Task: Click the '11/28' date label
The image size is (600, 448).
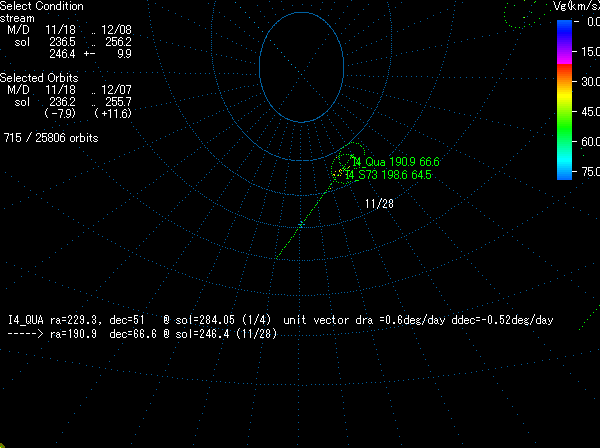Action: coord(379,204)
